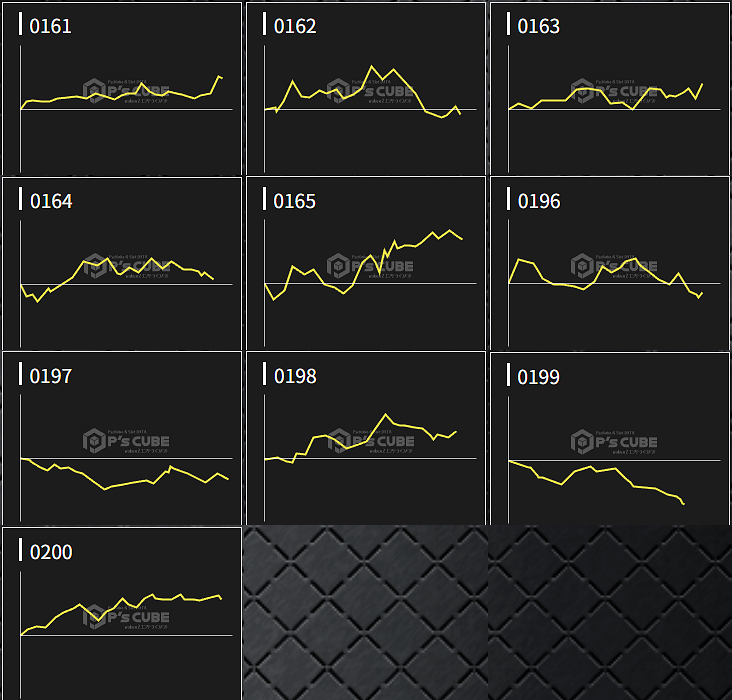Select the 0200 machine number label
The width and height of the screenshot is (732, 700).
[51, 551]
